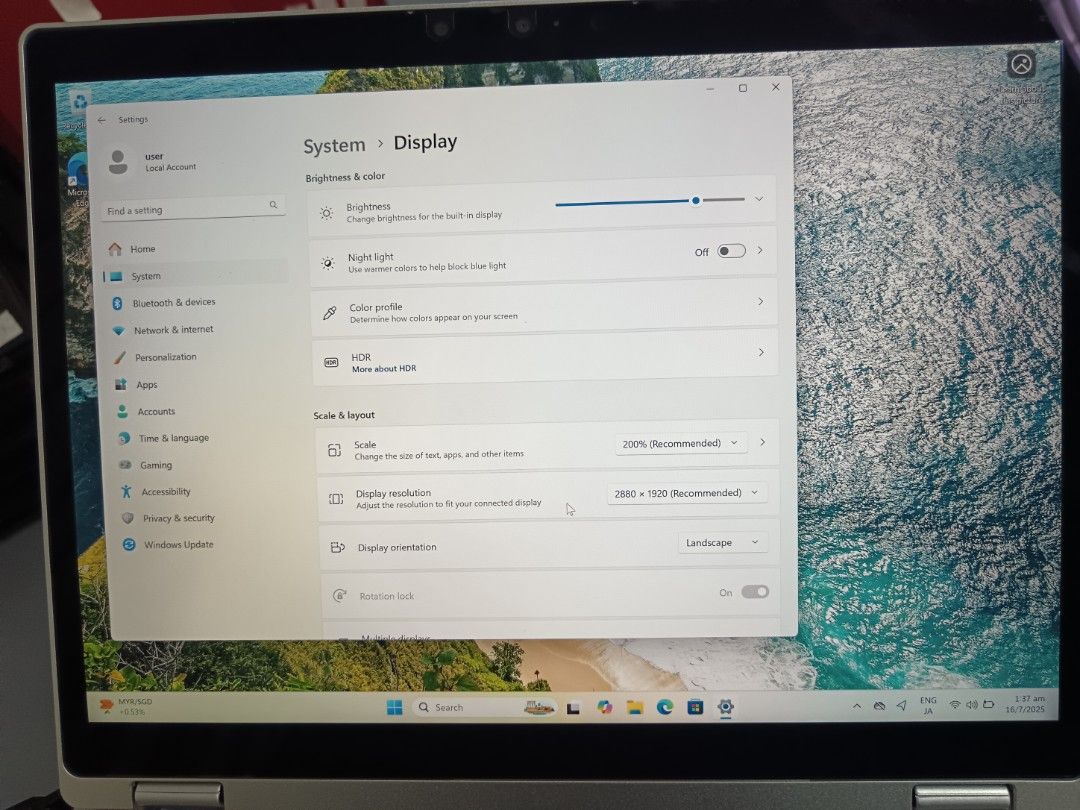The height and width of the screenshot is (810, 1080).
Task: Focus the Find a setting search box
Action: pyautogui.click(x=193, y=209)
